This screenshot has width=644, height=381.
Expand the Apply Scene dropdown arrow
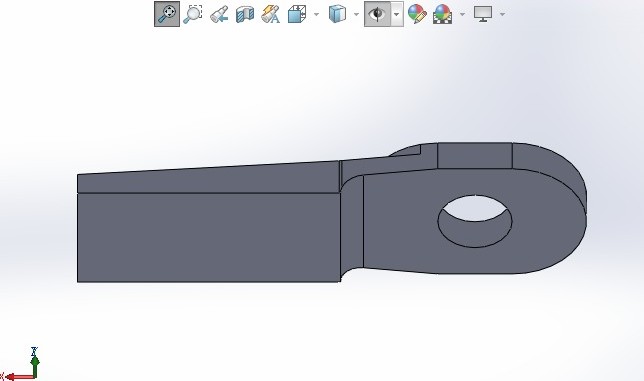click(x=462, y=14)
